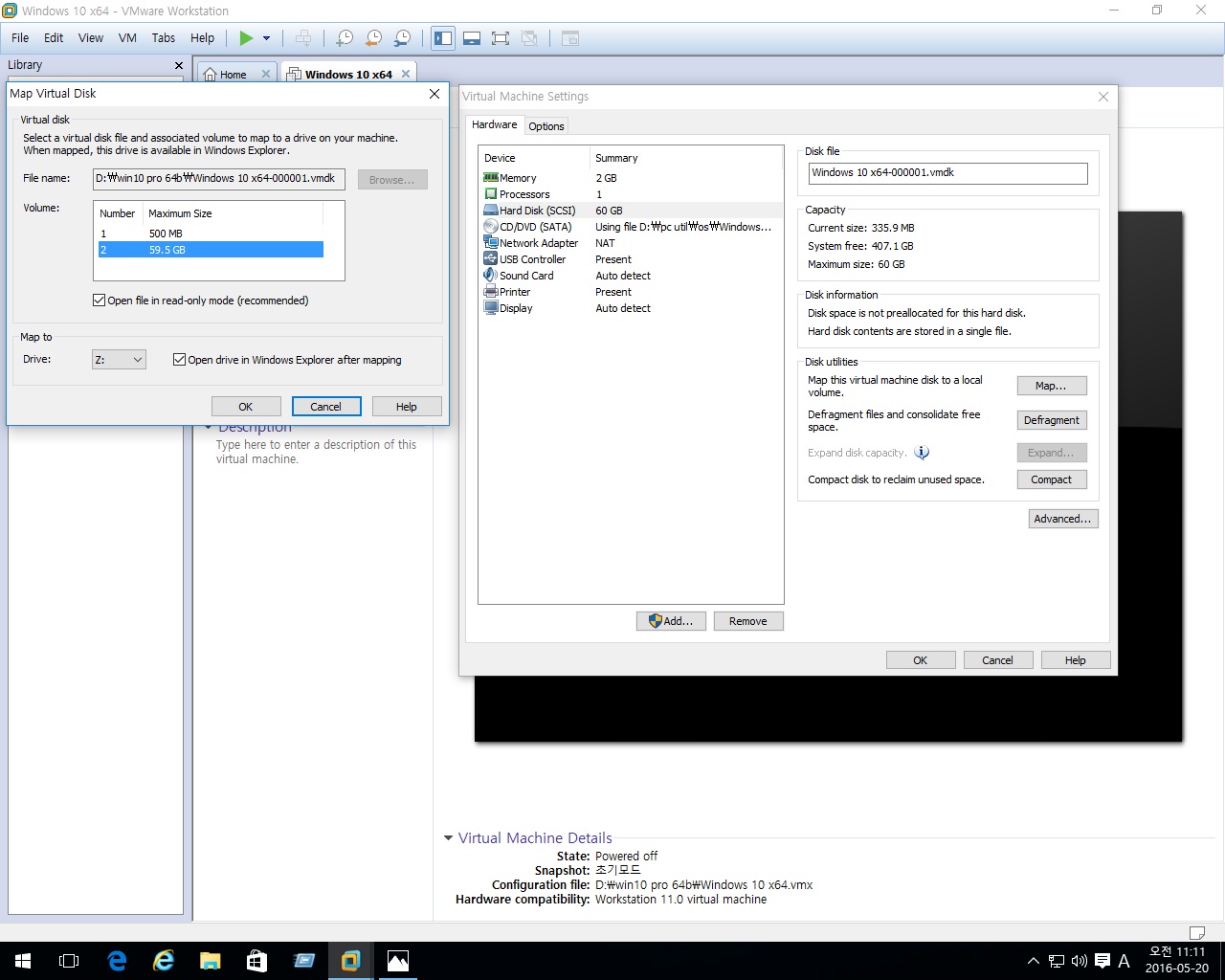
Task: Select Hard Disk (SCSI) device
Action: (631, 211)
